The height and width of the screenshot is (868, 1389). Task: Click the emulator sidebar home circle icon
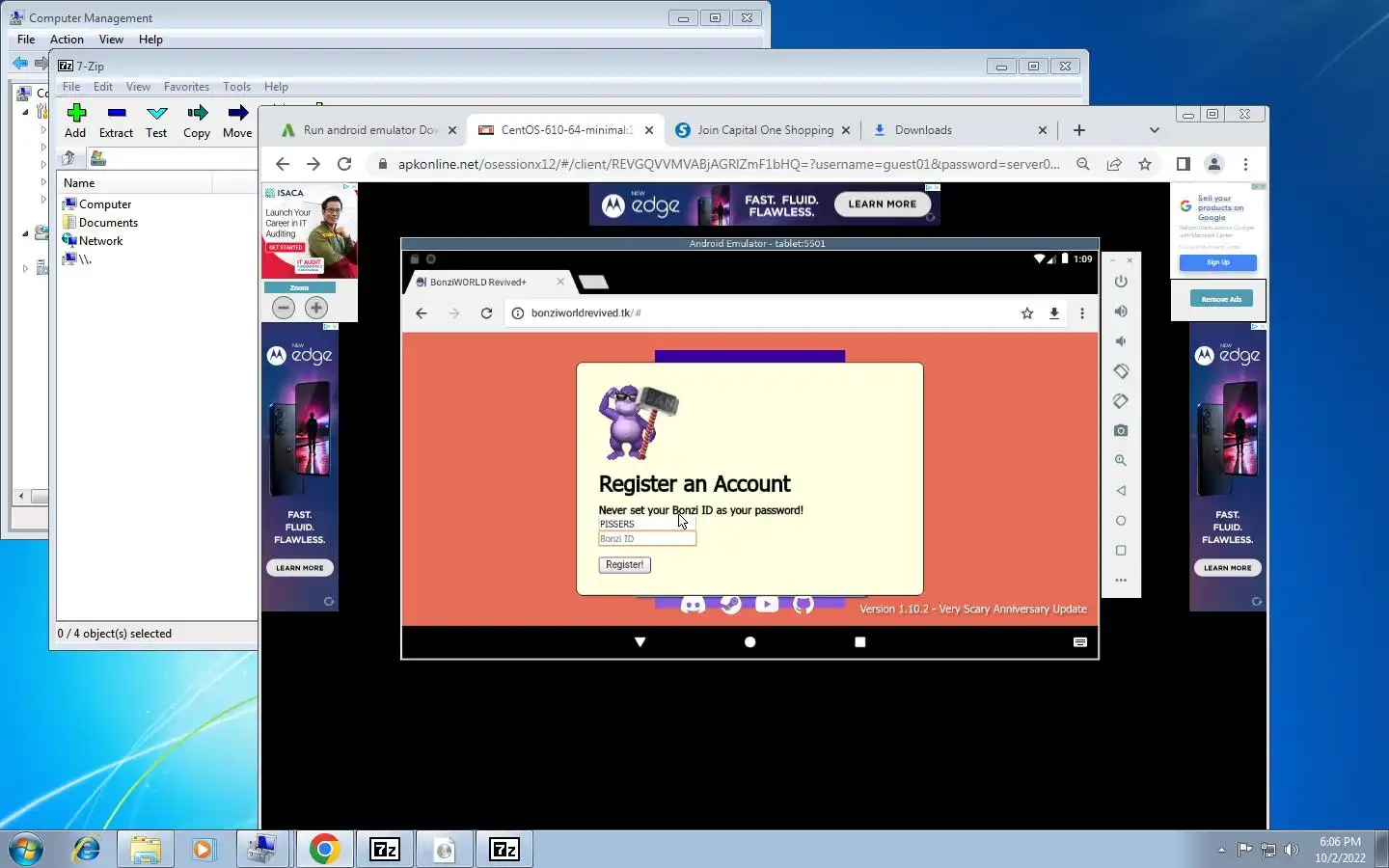pyautogui.click(x=1121, y=521)
